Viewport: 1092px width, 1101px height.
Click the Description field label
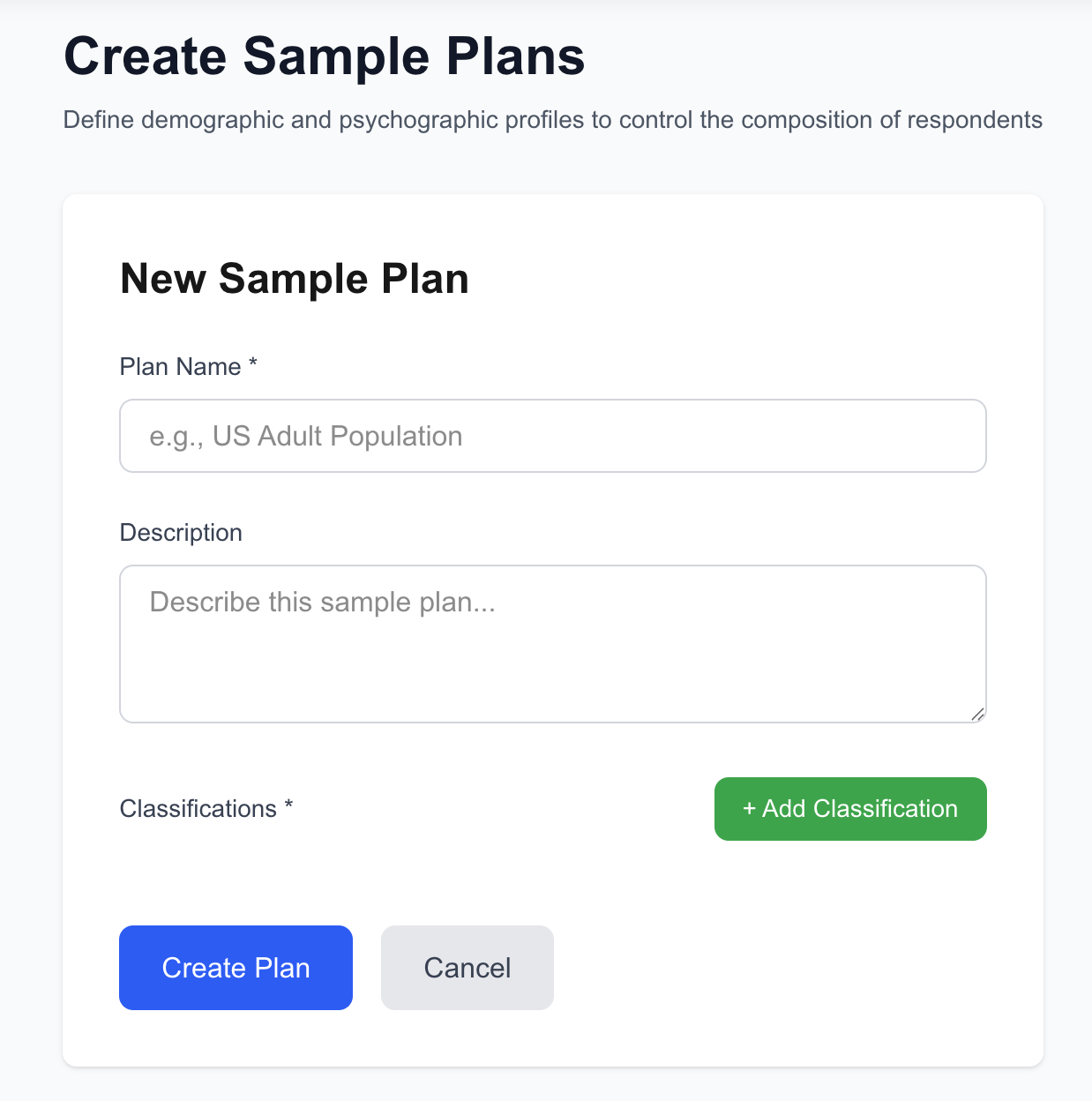point(180,532)
